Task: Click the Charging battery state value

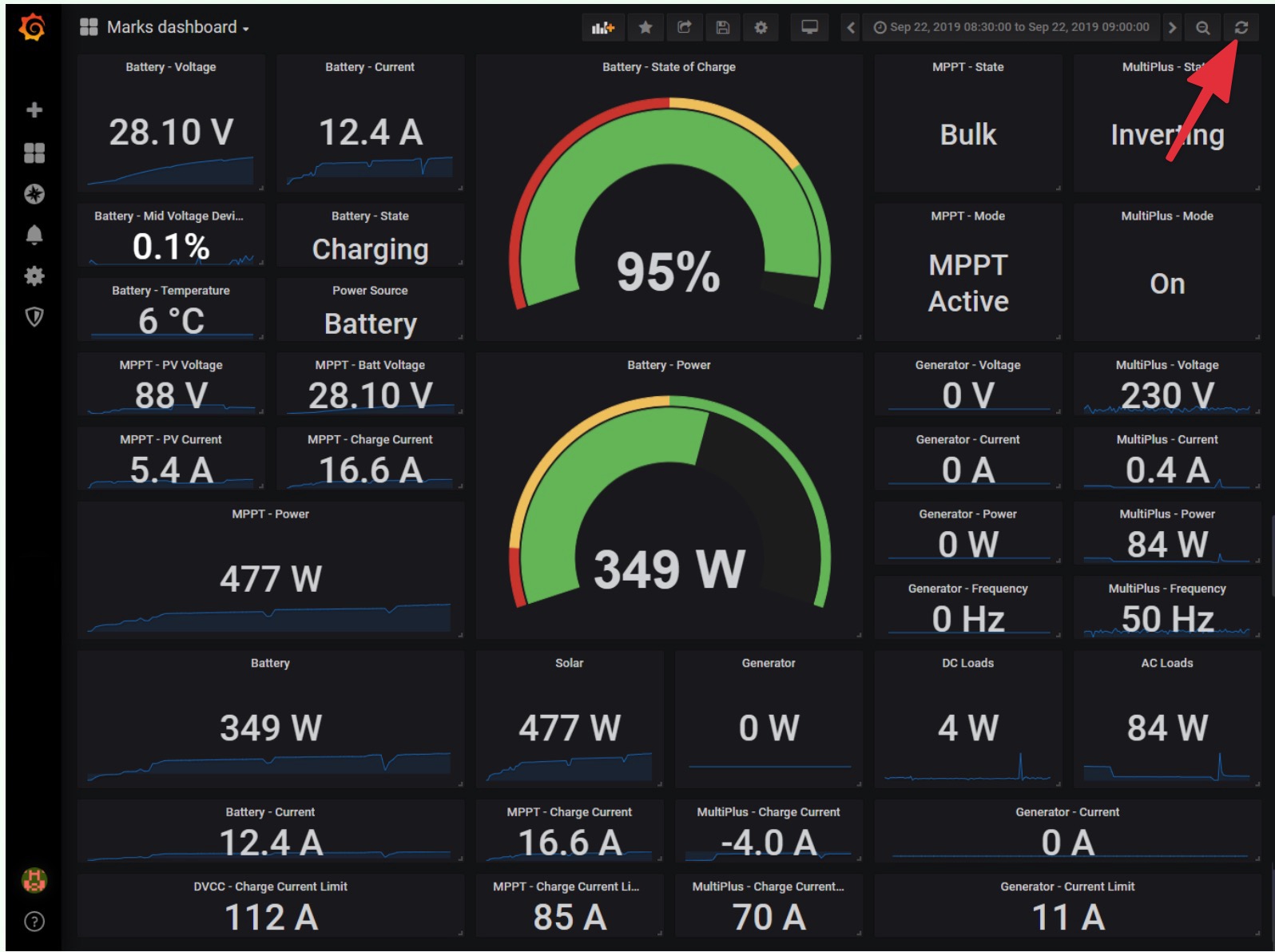Action: [x=371, y=250]
